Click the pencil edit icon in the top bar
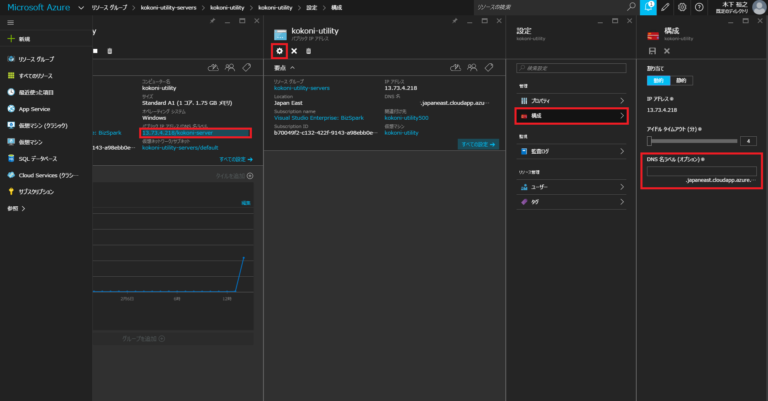This screenshot has width=768, height=401. click(x=665, y=7)
